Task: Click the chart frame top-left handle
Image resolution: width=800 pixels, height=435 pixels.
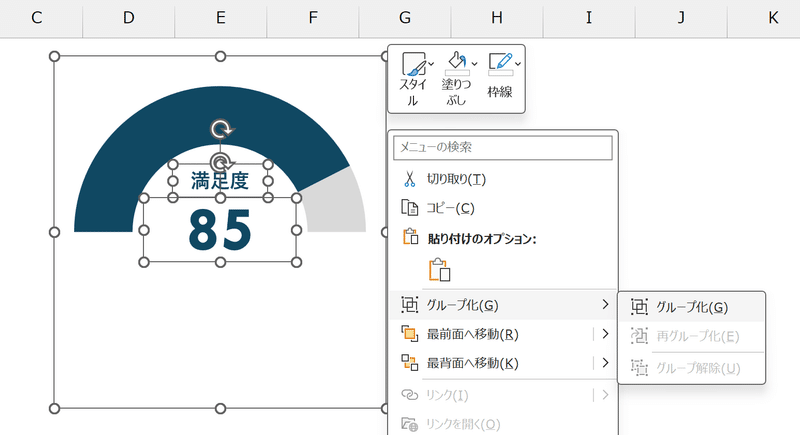Action: 54,56
